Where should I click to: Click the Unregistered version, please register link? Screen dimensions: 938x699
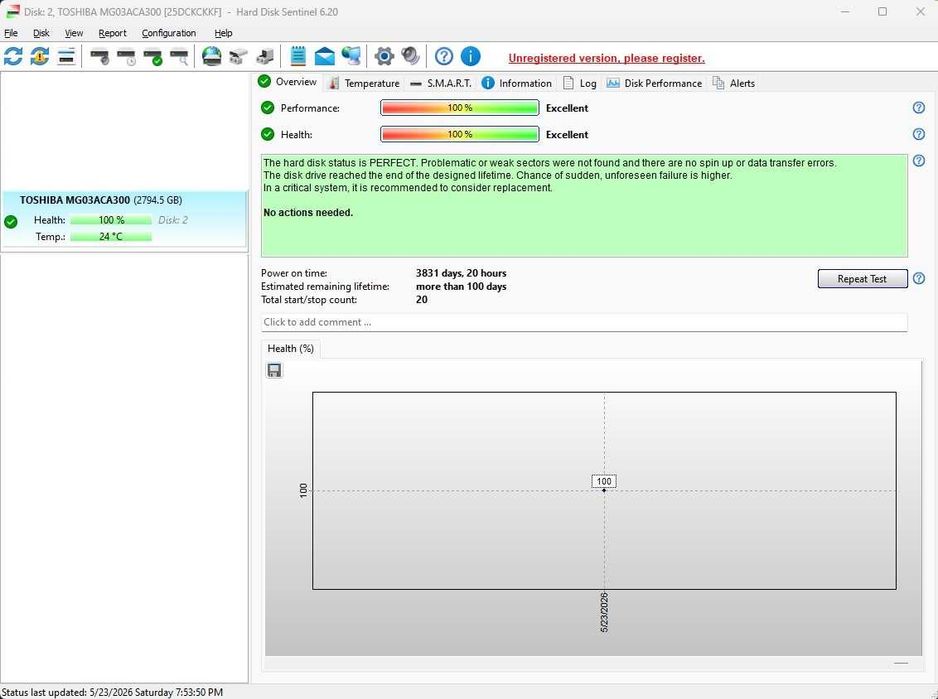coord(607,58)
